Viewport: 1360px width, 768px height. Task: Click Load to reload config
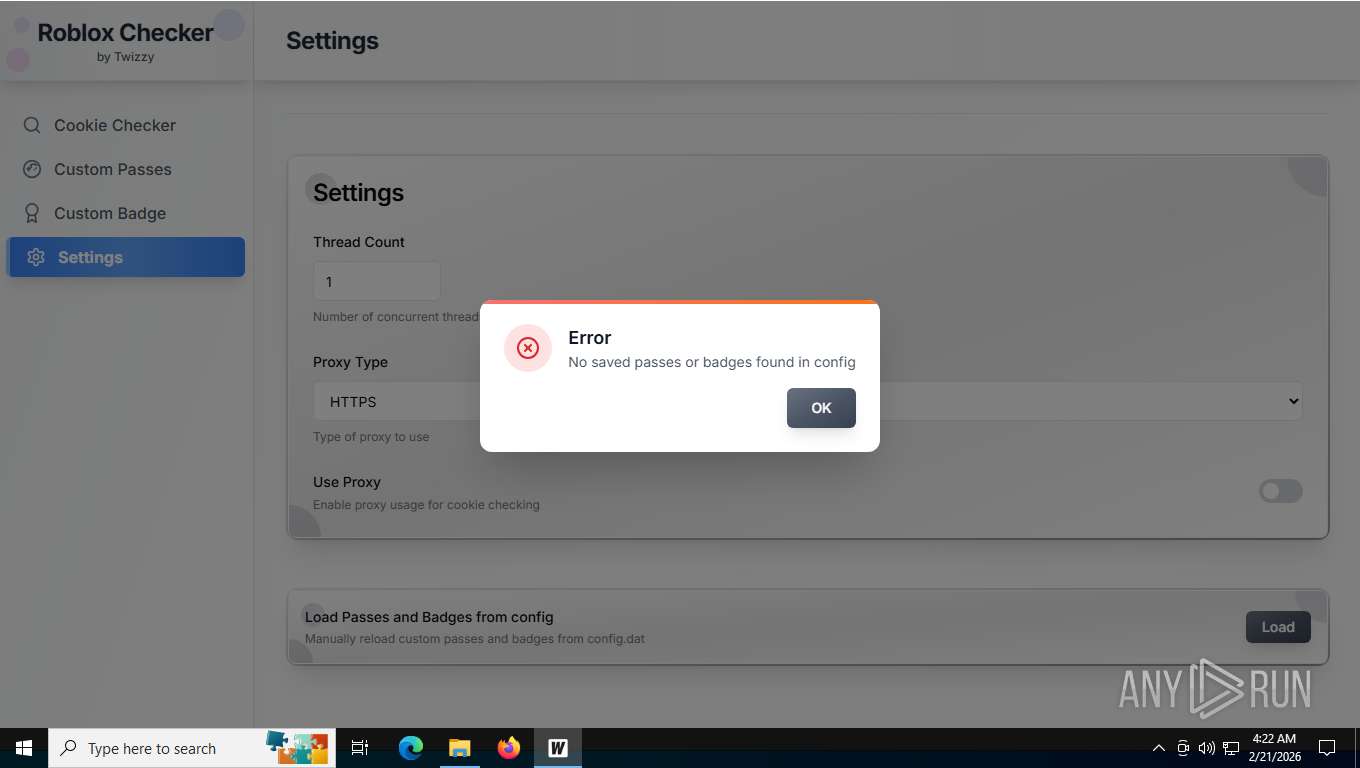tap(1278, 627)
